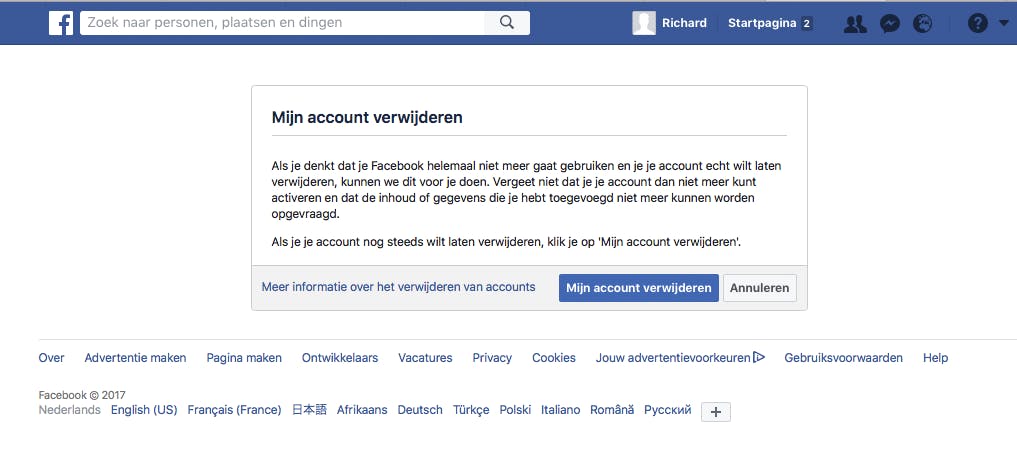Viewport: 1017px width, 464px height.
Task: Open Richard's profile picture thumbnail
Action: tap(644, 23)
